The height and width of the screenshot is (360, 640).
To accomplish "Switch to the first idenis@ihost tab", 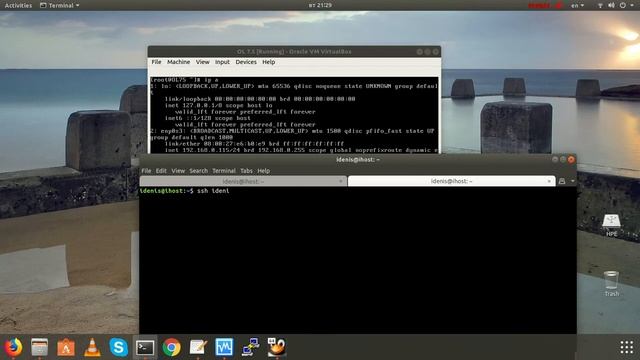I will coord(243,181).
